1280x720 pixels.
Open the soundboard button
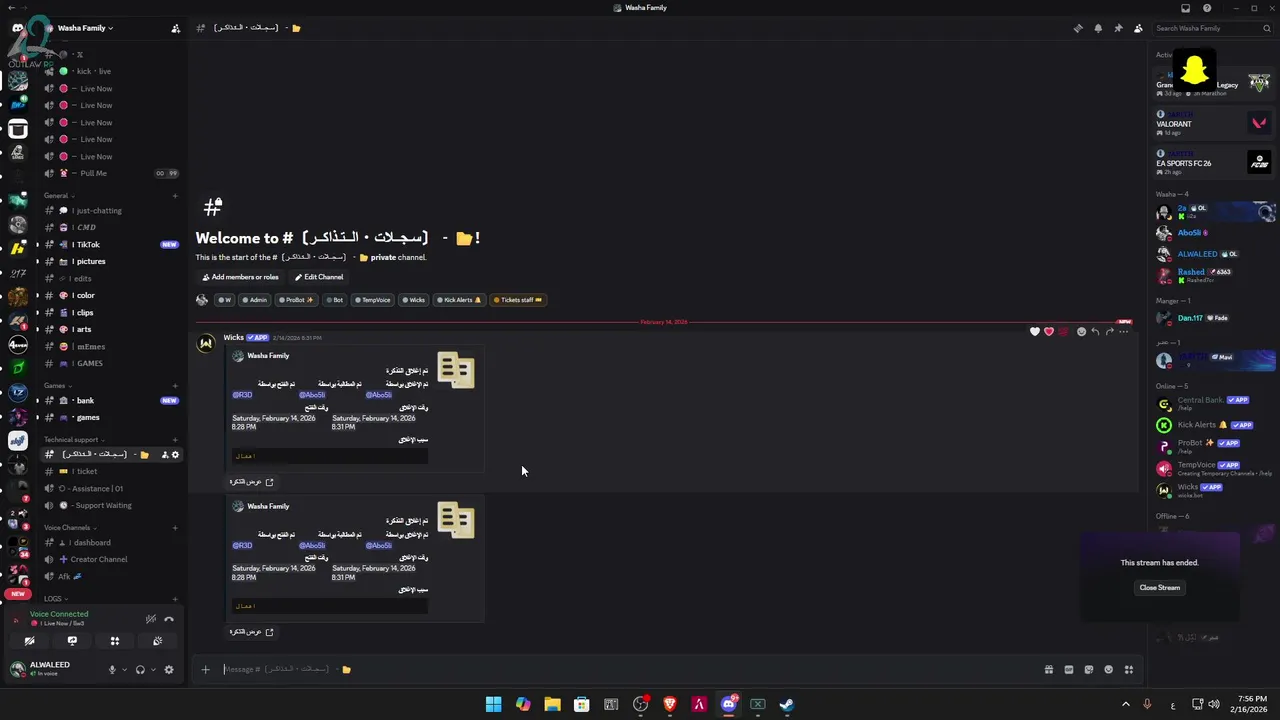(x=158, y=641)
